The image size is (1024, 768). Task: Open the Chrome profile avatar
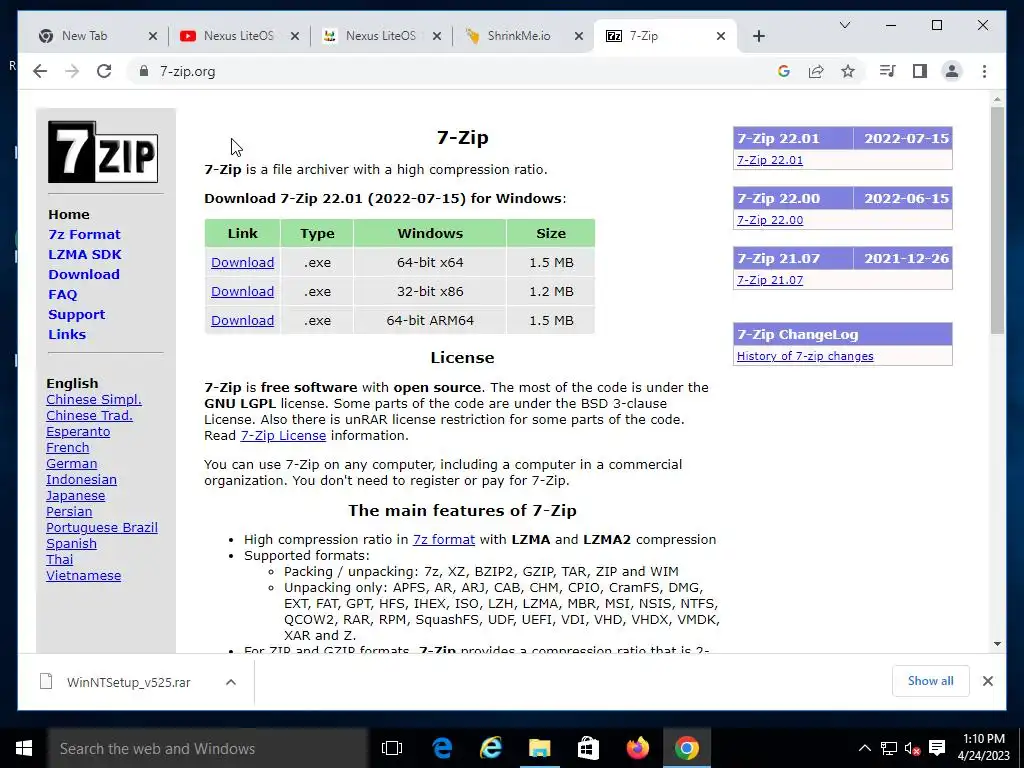click(x=952, y=71)
